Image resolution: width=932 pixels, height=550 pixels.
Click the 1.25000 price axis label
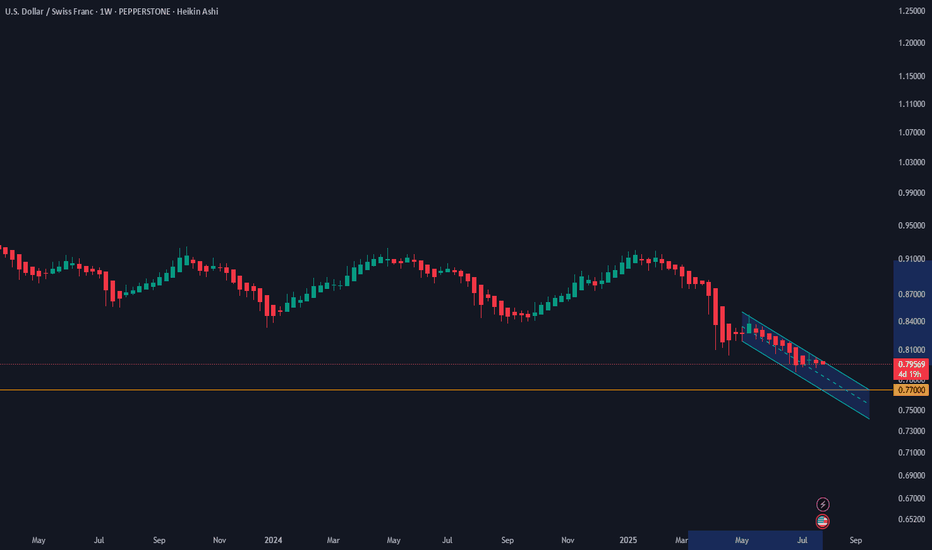pyautogui.click(x=911, y=11)
